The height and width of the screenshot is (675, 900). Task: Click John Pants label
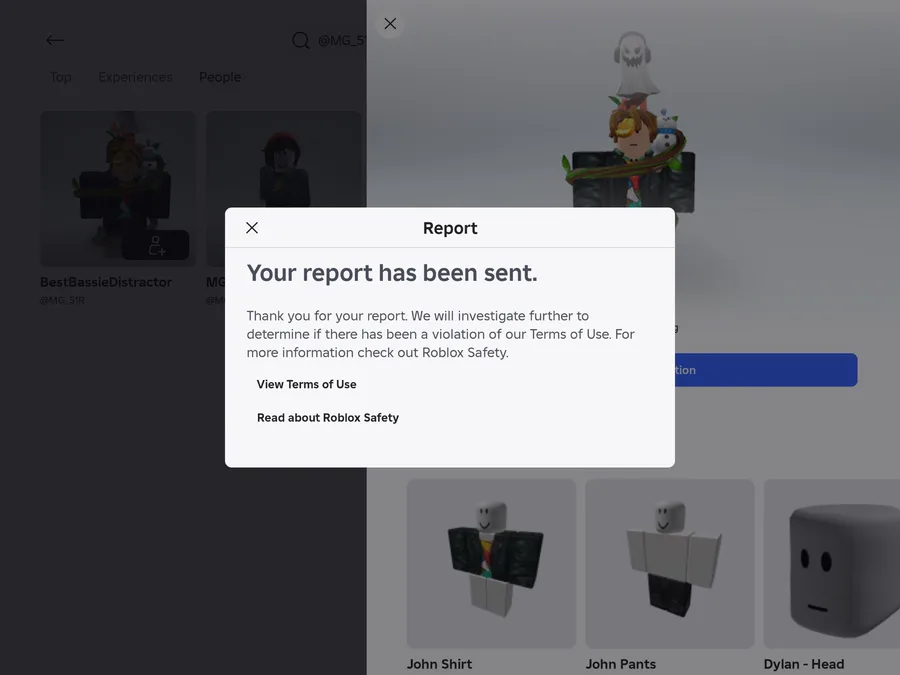(x=620, y=664)
